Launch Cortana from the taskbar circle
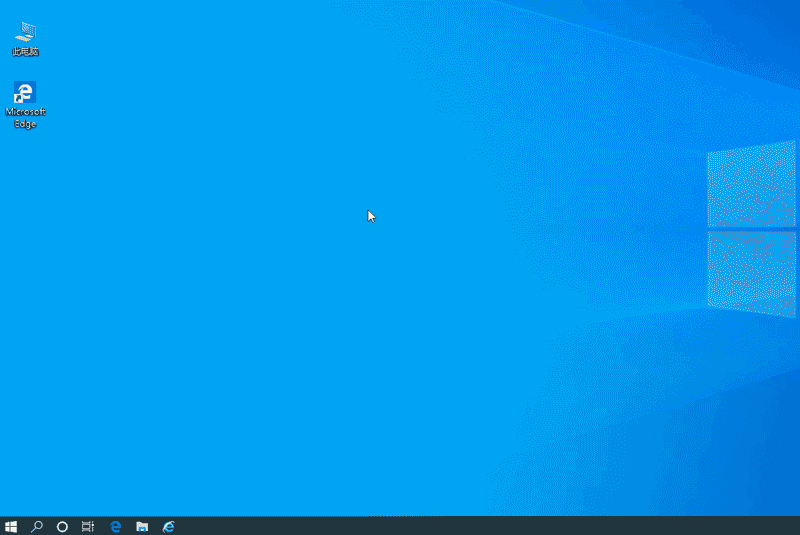This screenshot has height=535, width=800. pyautogui.click(x=62, y=526)
